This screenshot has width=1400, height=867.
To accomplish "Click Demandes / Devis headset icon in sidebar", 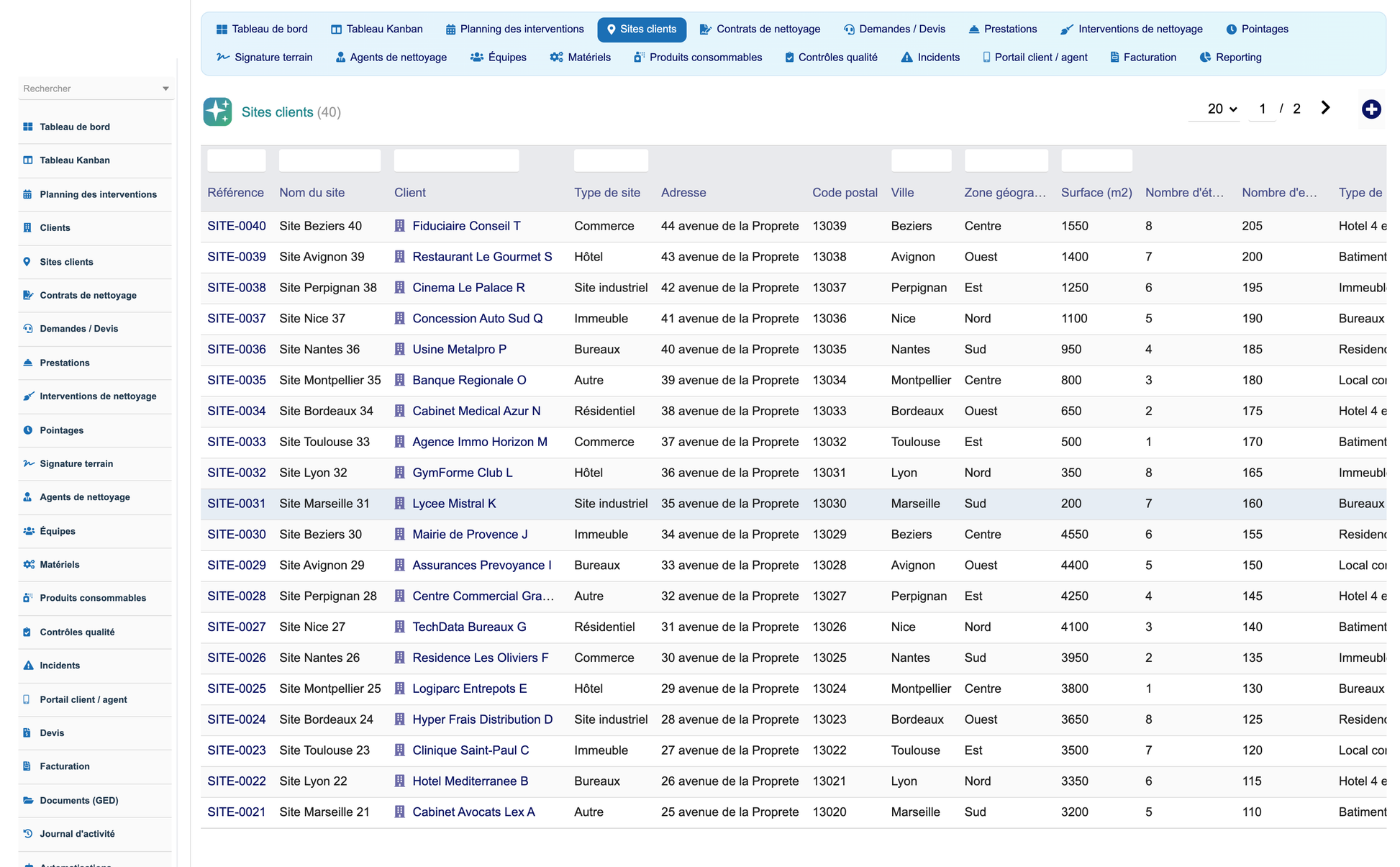I will (x=28, y=329).
